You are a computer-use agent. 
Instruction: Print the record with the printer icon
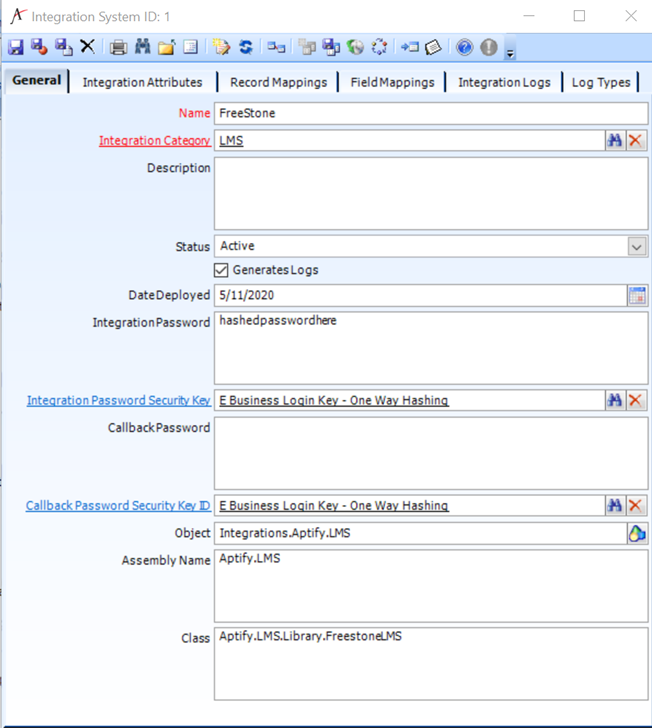pos(118,47)
